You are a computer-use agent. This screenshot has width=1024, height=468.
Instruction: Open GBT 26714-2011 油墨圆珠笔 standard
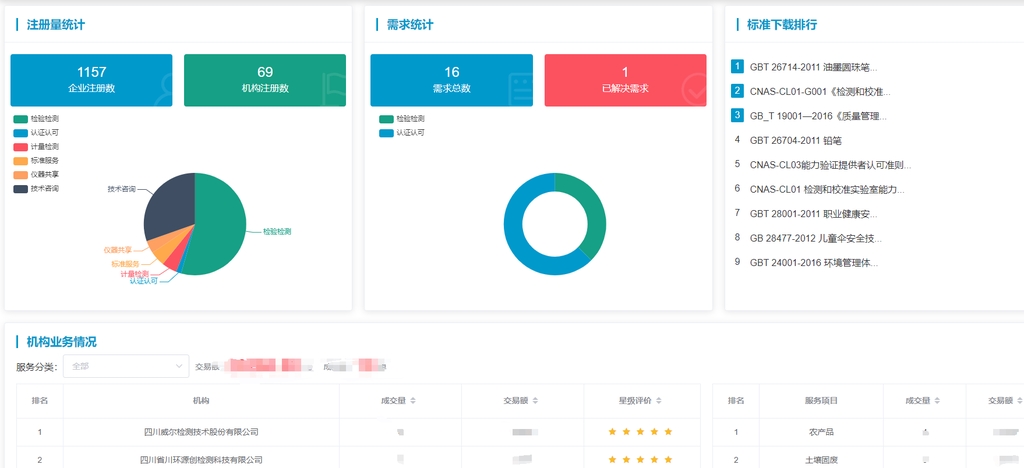tap(812, 67)
